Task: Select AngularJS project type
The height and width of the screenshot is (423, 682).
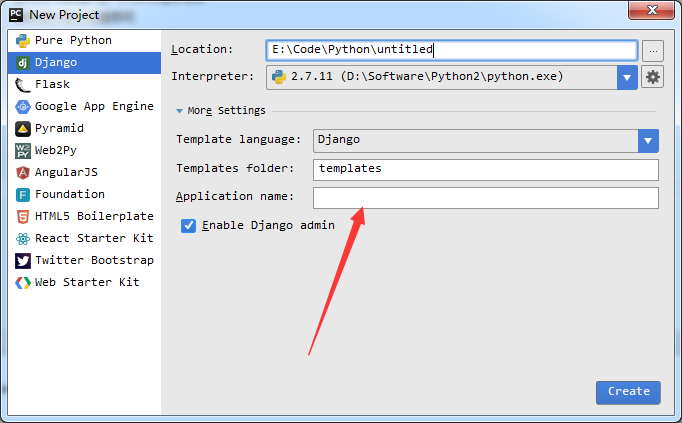Action: 84,173
